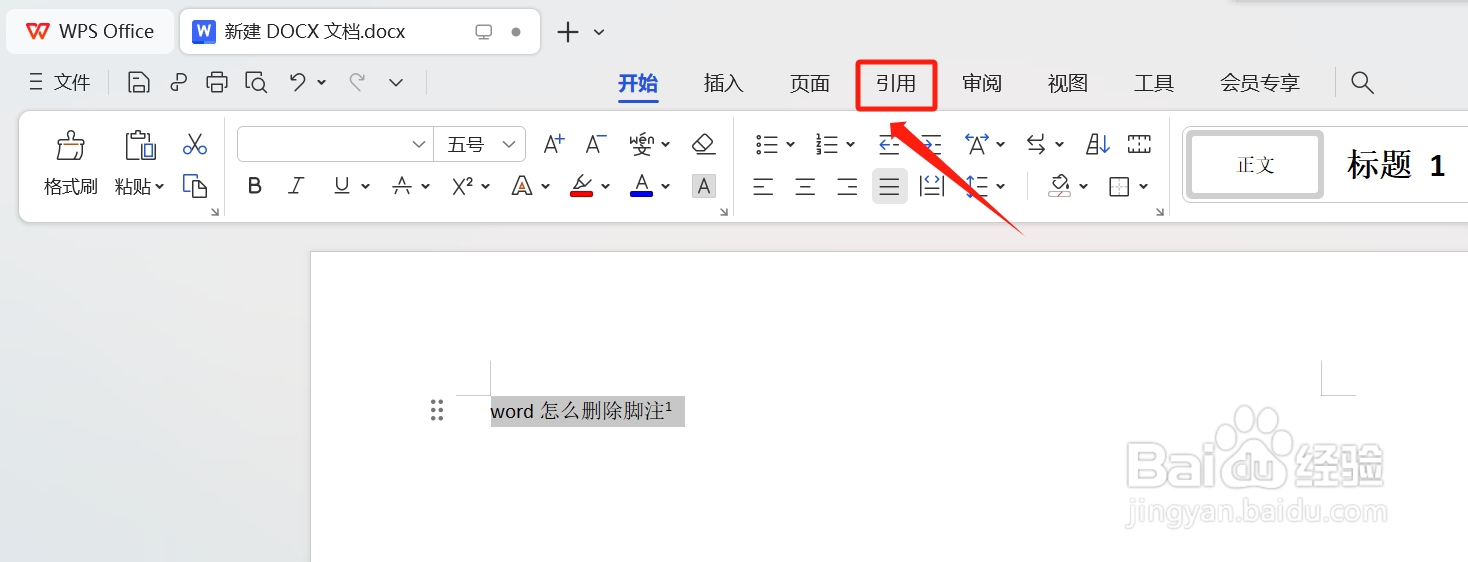Viewport: 1468px width, 562px height.
Task: Click the text effects outlined A icon
Action: click(522, 186)
